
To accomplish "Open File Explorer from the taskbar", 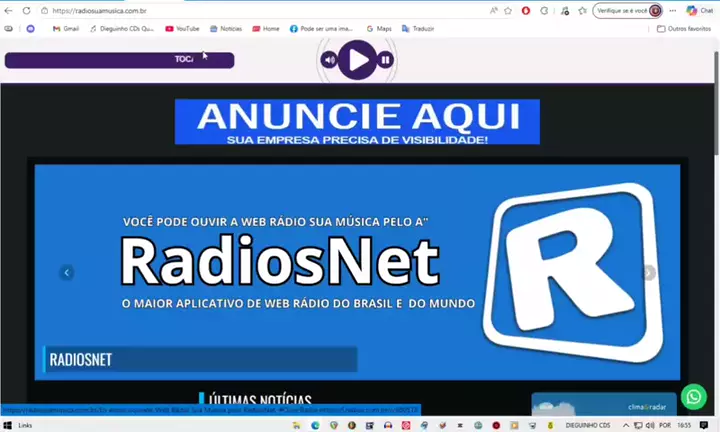I will [x=297, y=425].
